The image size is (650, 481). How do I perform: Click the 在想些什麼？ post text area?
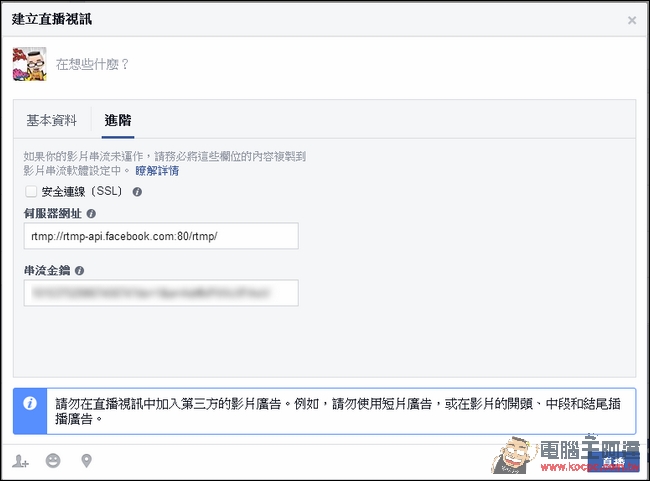pyautogui.click(x=92, y=64)
